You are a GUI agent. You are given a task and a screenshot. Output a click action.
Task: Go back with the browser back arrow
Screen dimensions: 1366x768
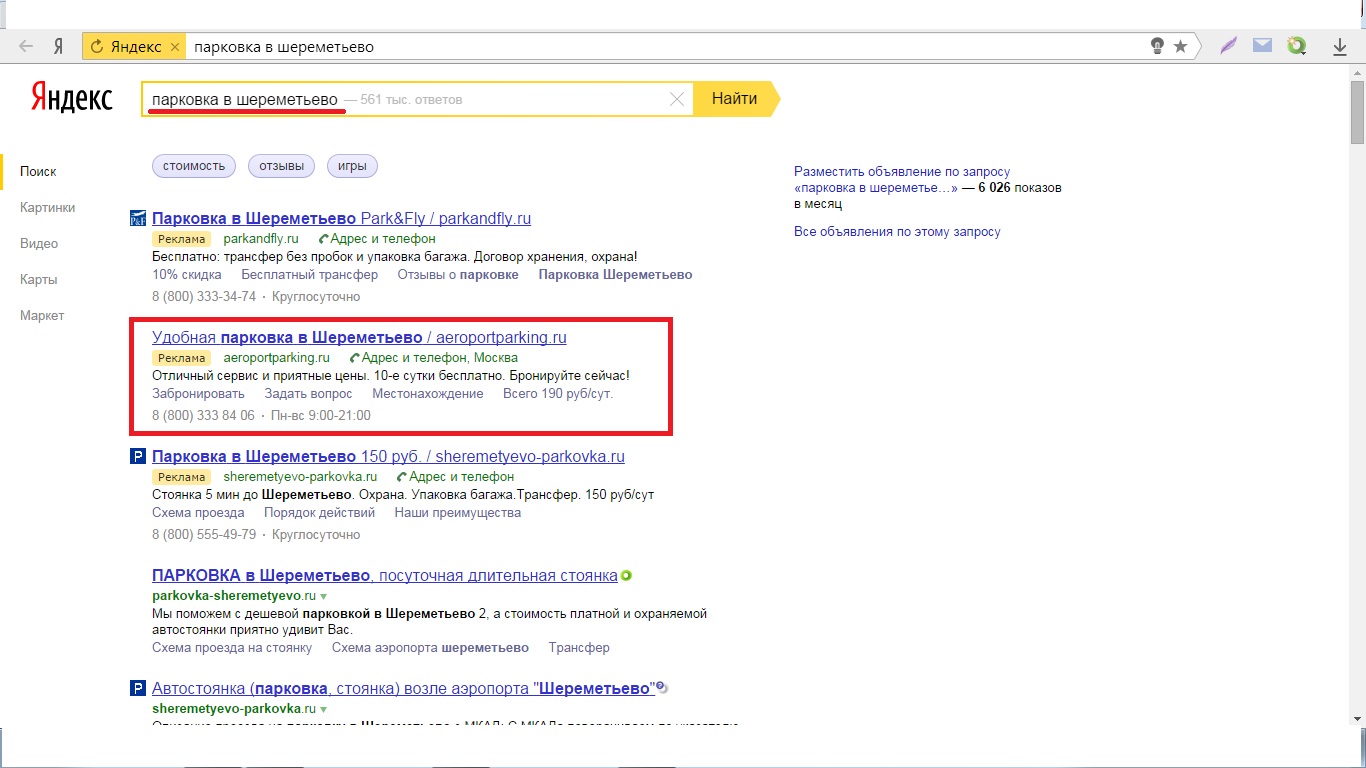26,46
